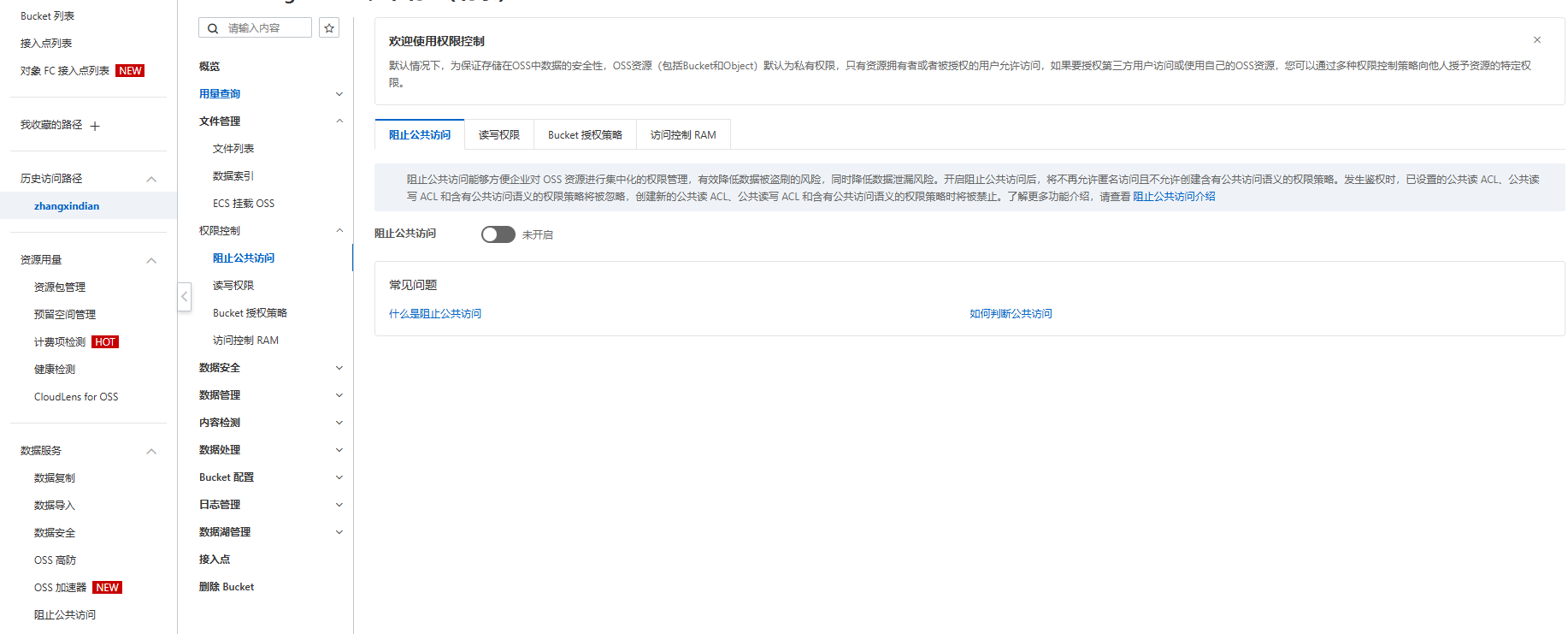Collapse the 文件管理 menu group
The height and width of the screenshot is (634, 1568).
pyautogui.click(x=339, y=121)
